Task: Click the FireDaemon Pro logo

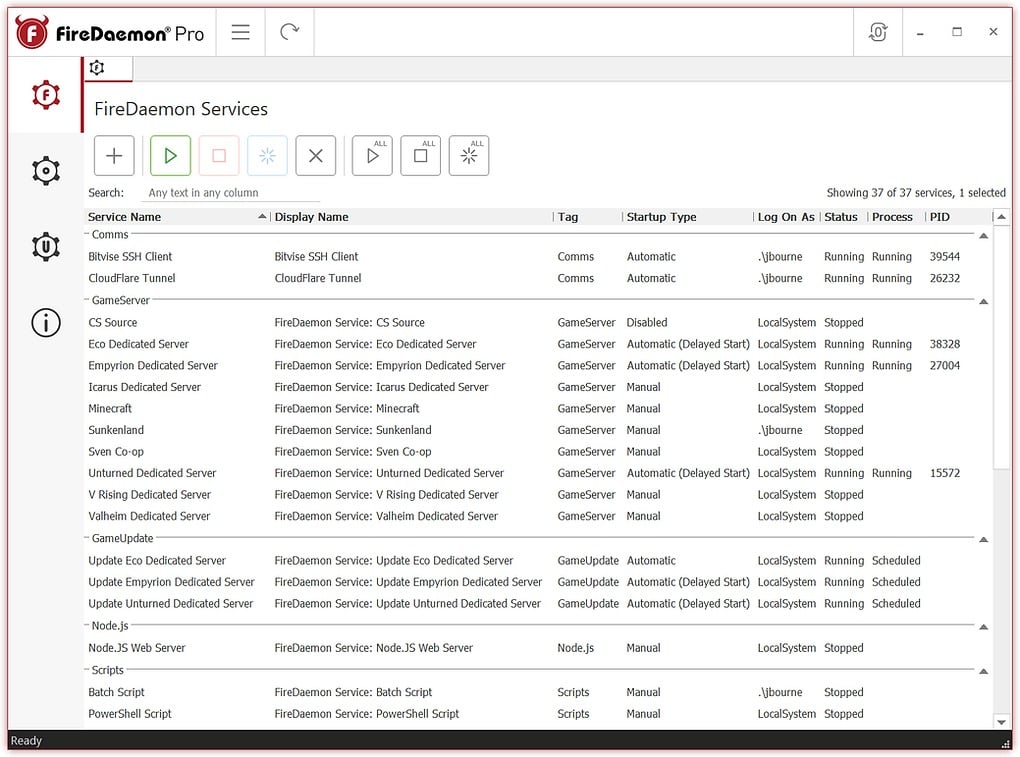Action: pyautogui.click(x=110, y=33)
